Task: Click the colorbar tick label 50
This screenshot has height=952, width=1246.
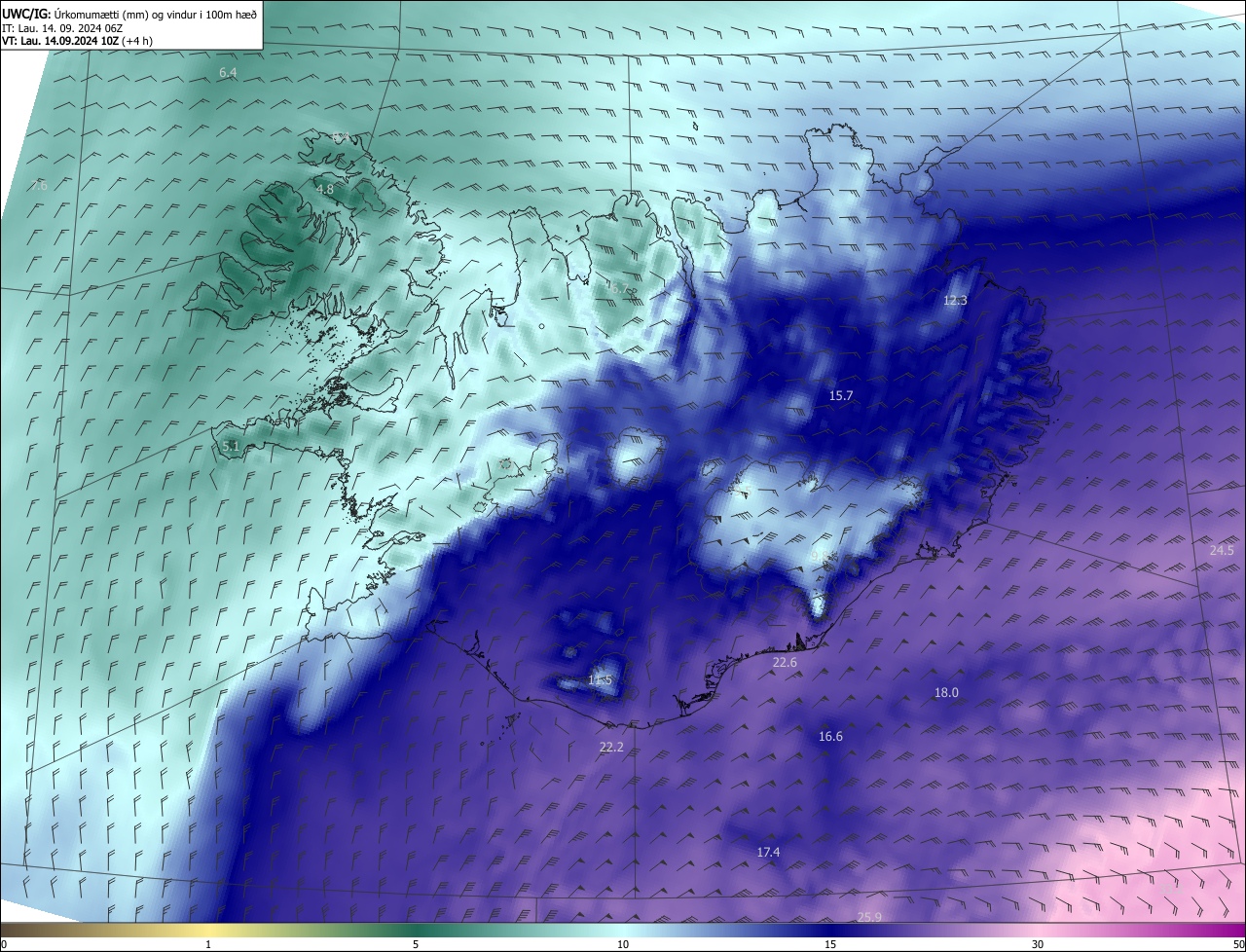Action: [1238, 944]
